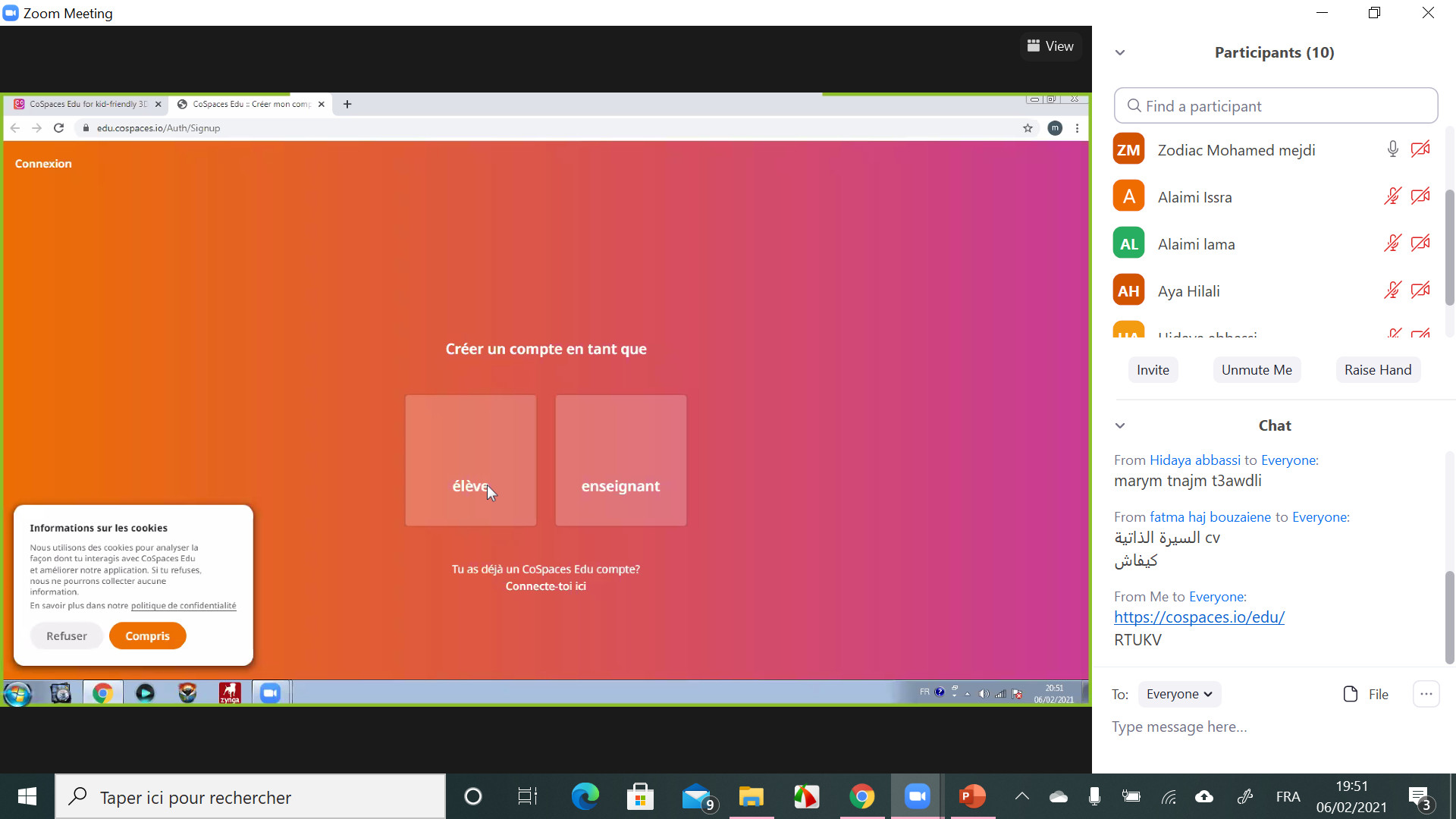Viewport: 1456px width, 819px height.
Task: Click the participants list scrollbar
Action: coord(1450,247)
